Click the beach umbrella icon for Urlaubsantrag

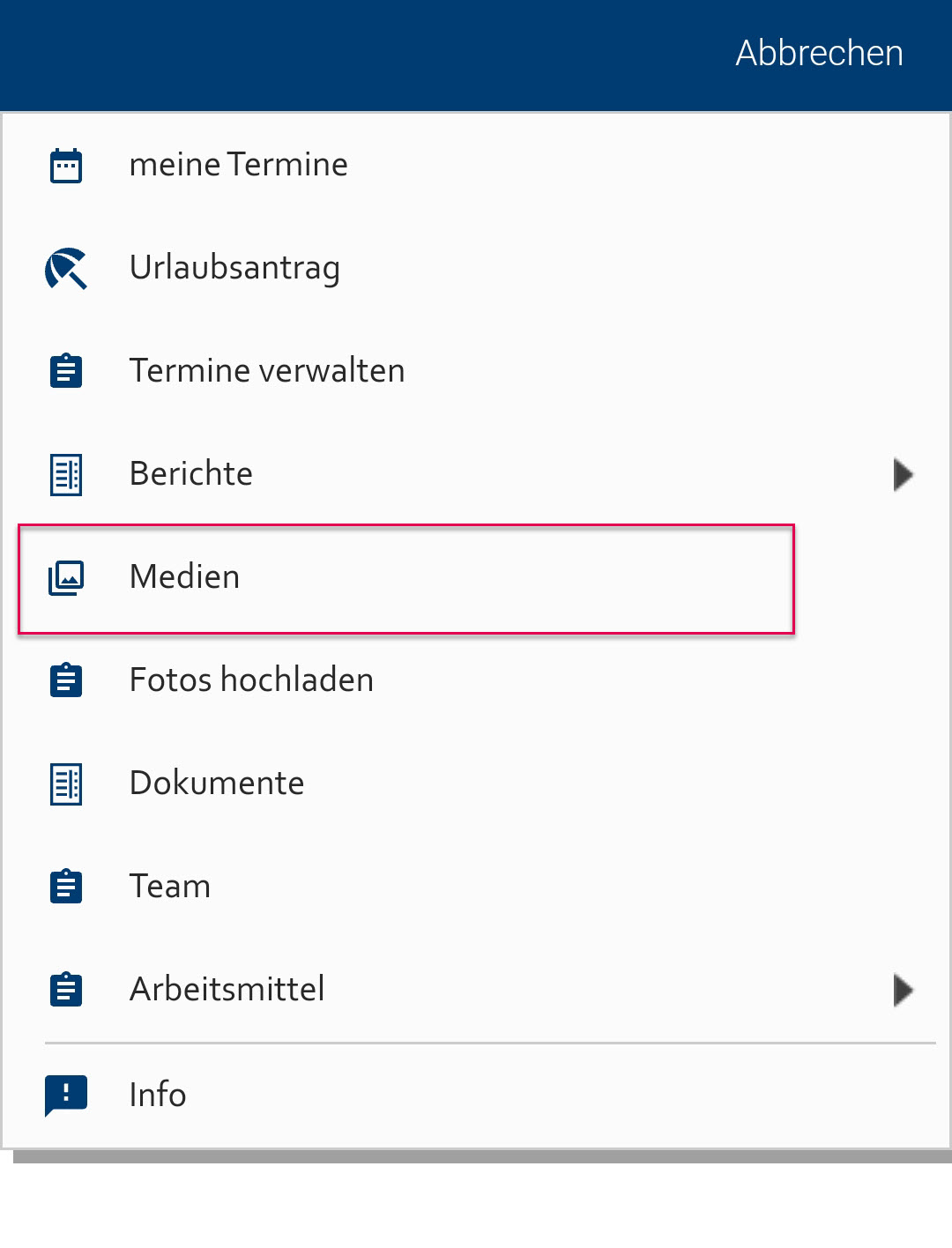[x=66, y=269]
